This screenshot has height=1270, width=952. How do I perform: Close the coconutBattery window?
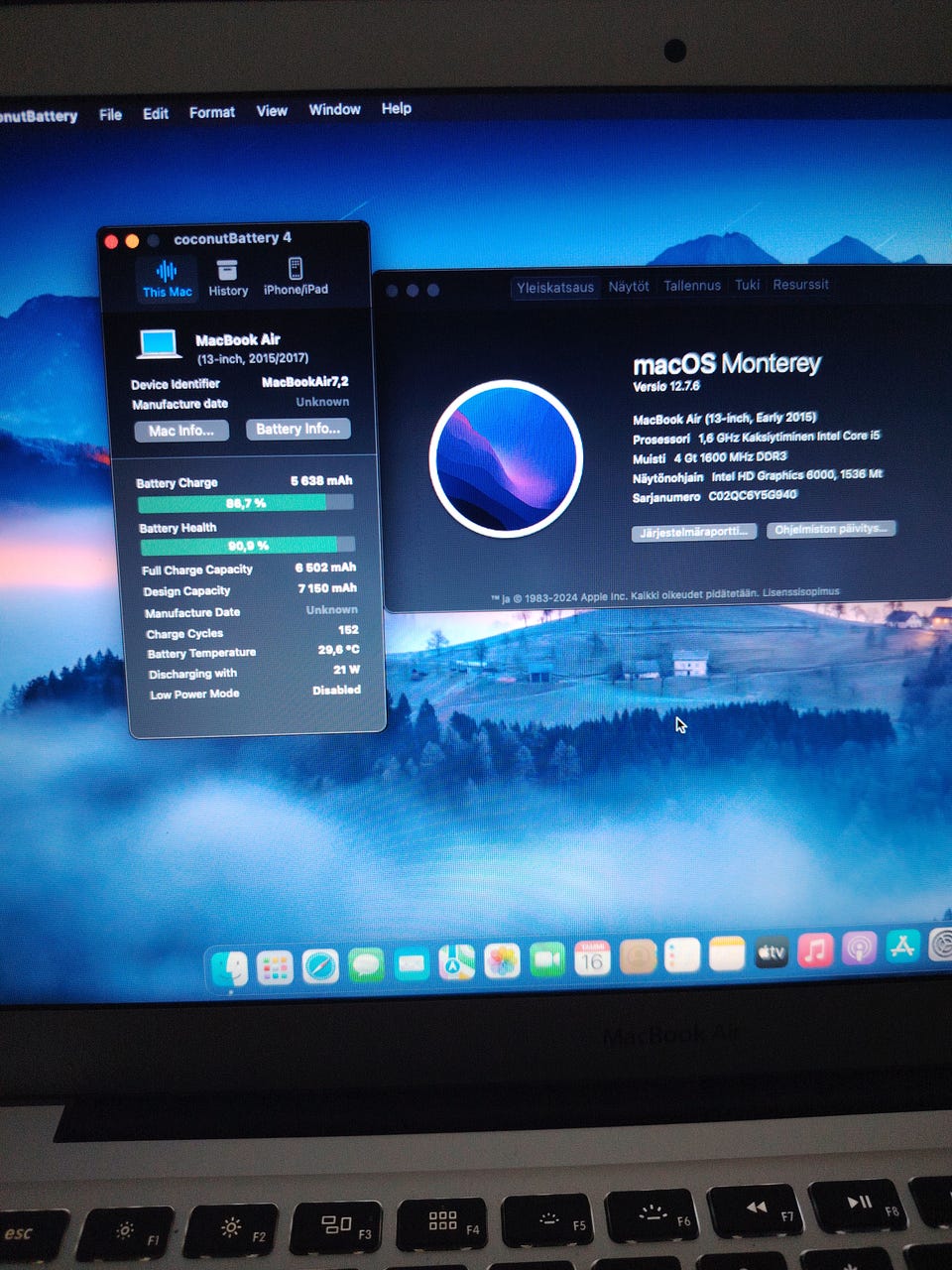point(111,241)
